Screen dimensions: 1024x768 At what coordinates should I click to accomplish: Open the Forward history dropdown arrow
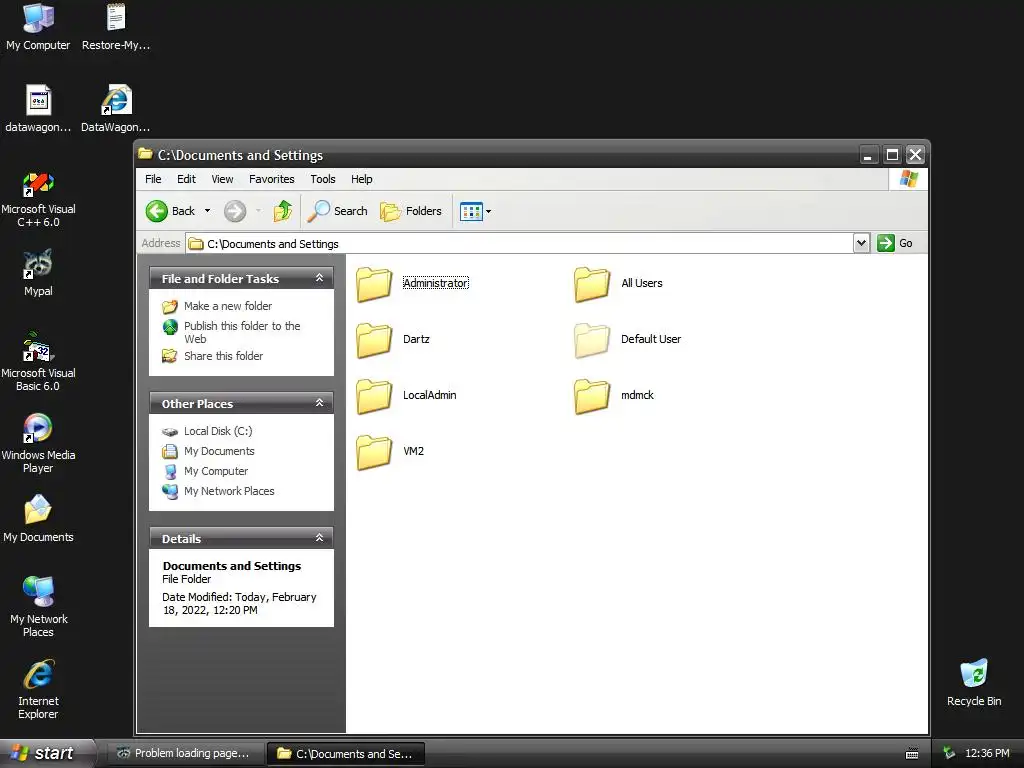pyautogui.click(x=259, y=211)
